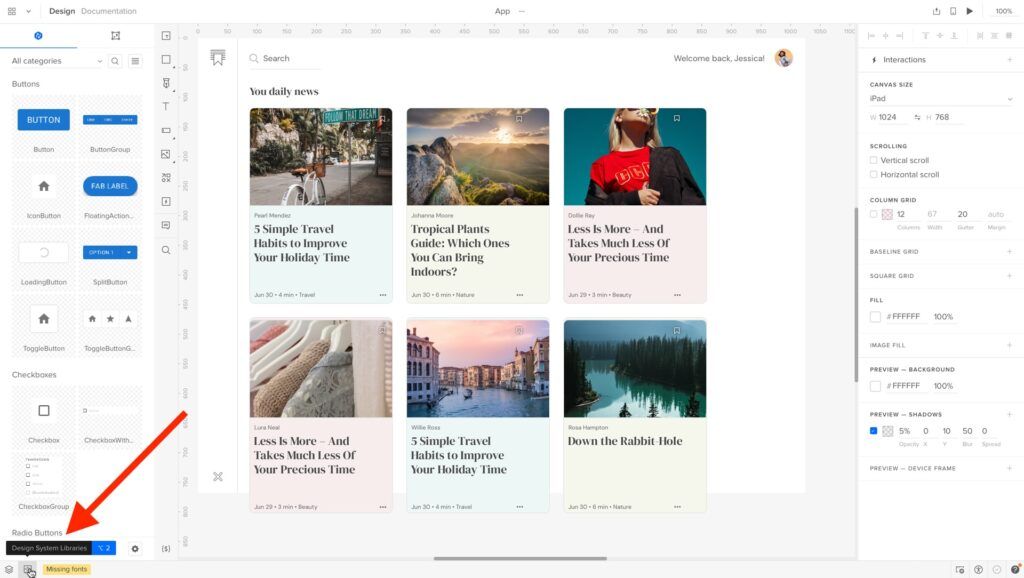Open the All categories dropdown
Screen dimensions: 1024x578
pos(56,61)
